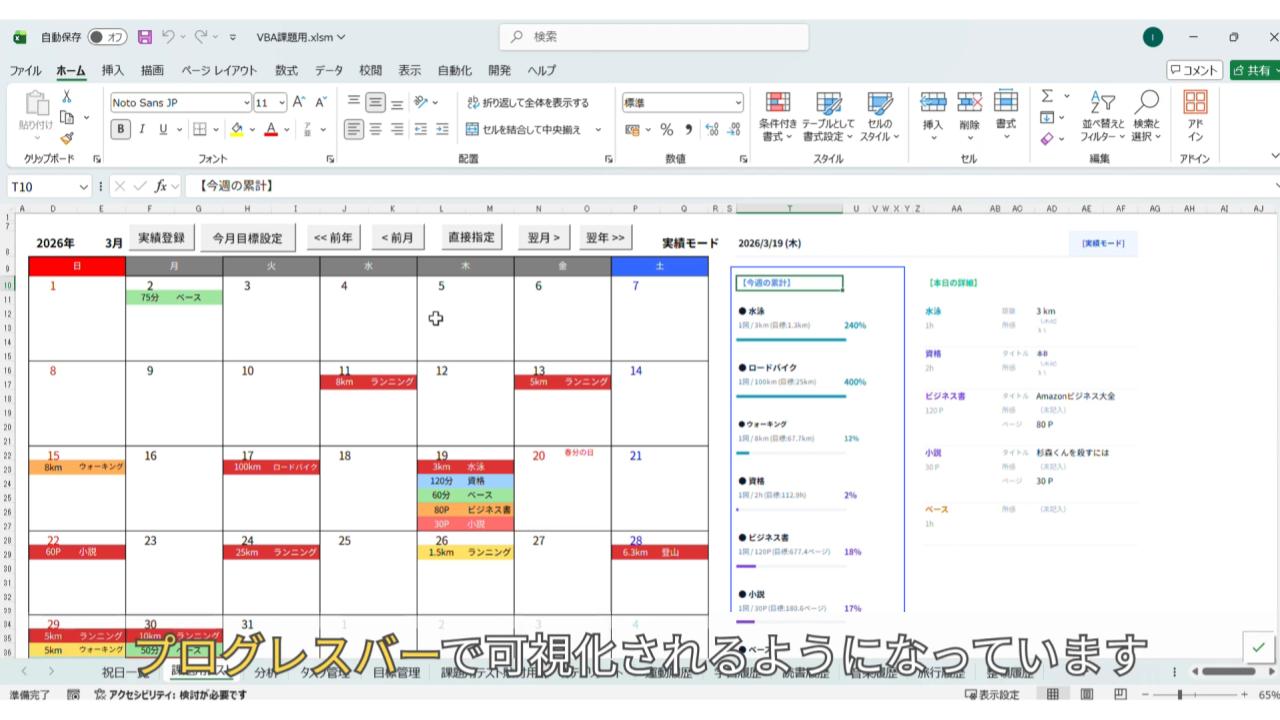The width and height of the screenshot is (1280, 720).
Task: Expand the 標準 number format dropdown
Action: (738, 102)
